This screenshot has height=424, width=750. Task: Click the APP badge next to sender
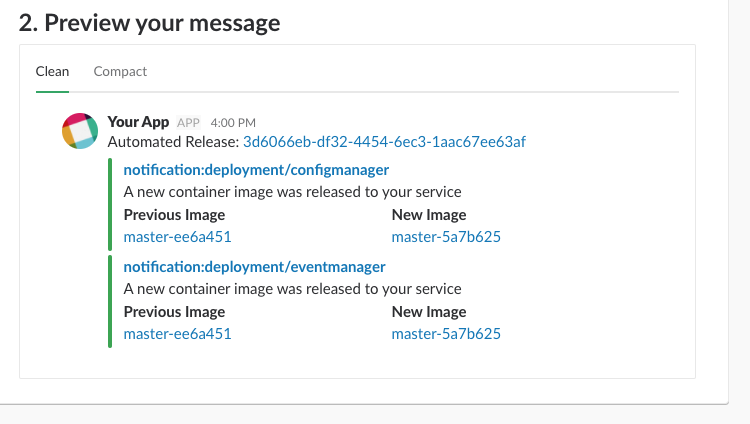coord(188,123)
